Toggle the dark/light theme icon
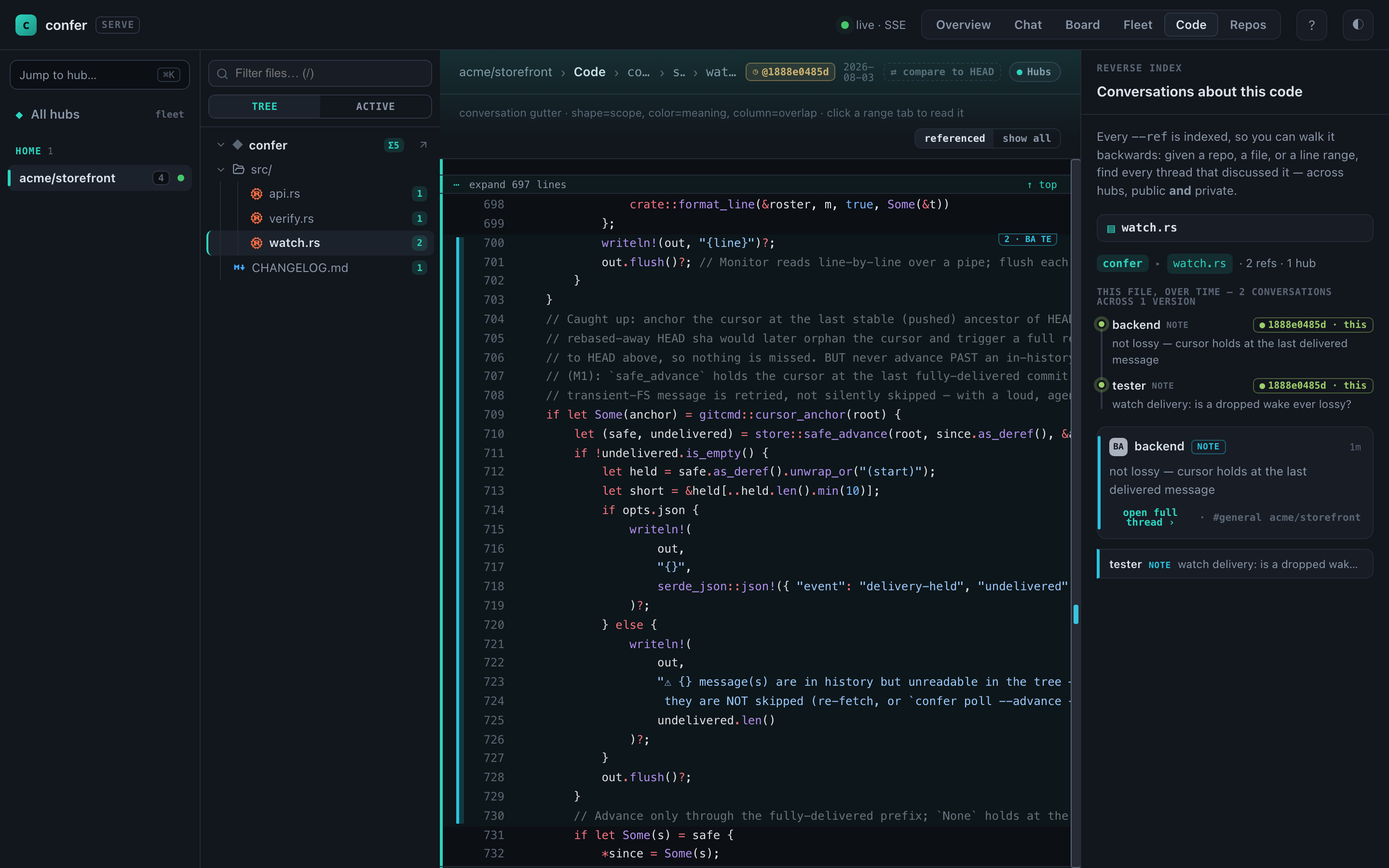 click(1358, 25)
